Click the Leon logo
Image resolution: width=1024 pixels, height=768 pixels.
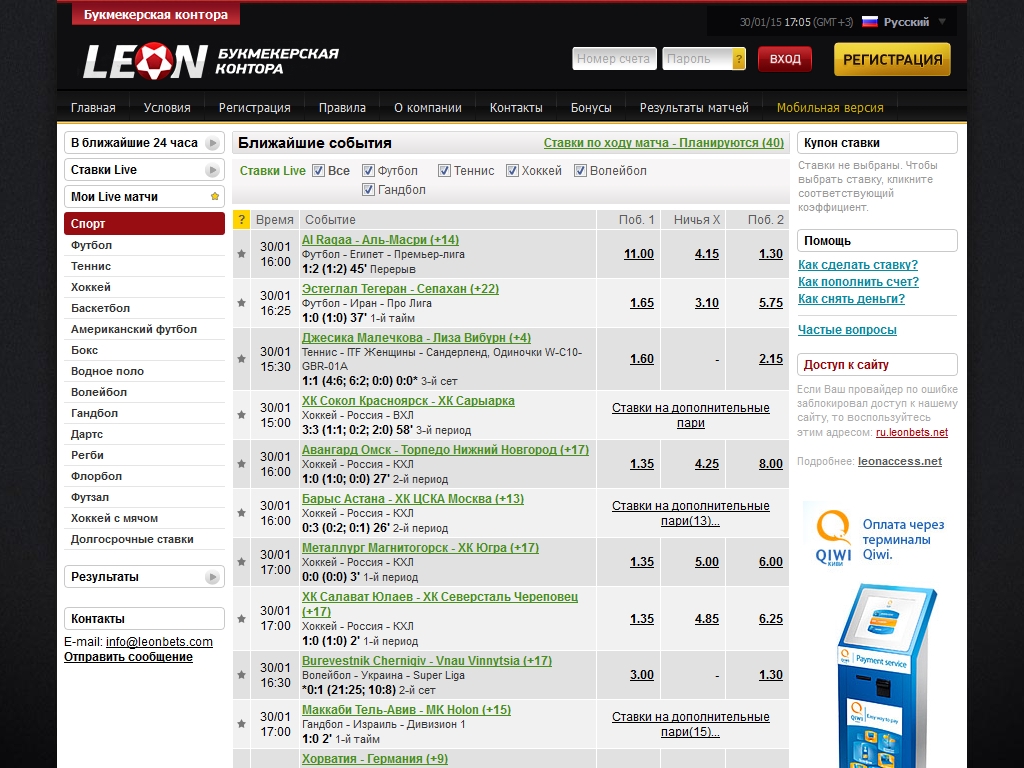point(145,61)
